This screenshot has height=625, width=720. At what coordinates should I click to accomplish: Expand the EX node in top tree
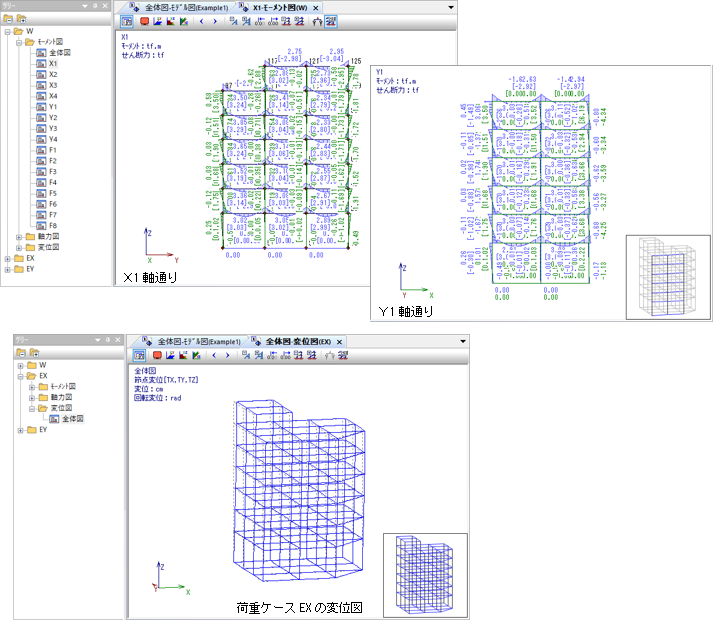coord(8,258)
